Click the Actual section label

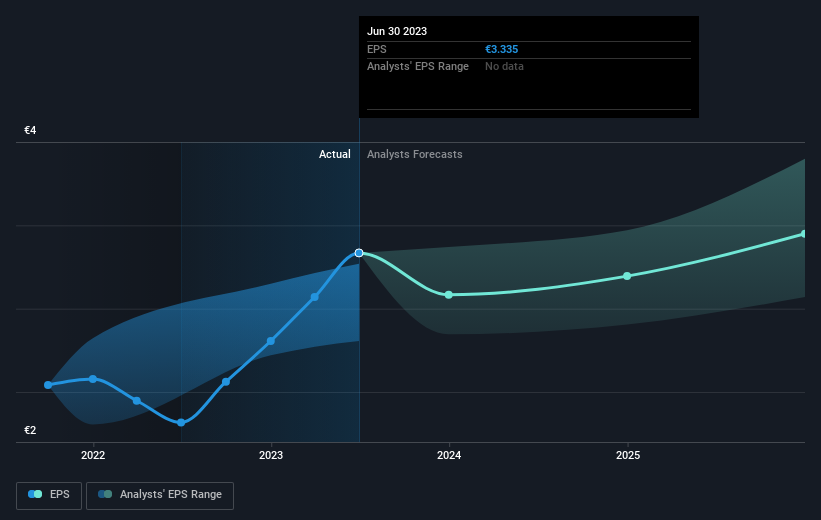click(335, 154)
